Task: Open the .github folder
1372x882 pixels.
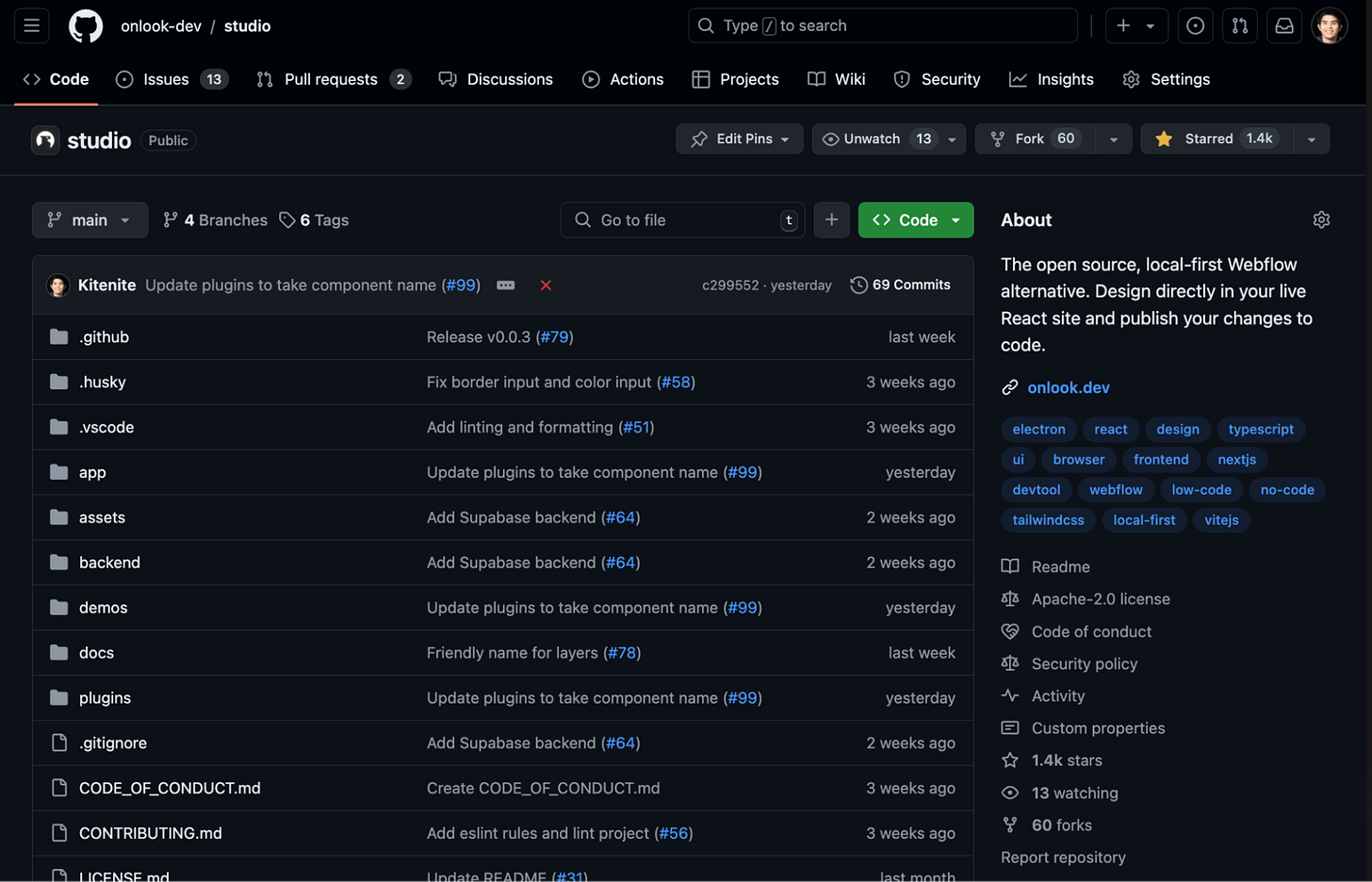Action: 104,336
